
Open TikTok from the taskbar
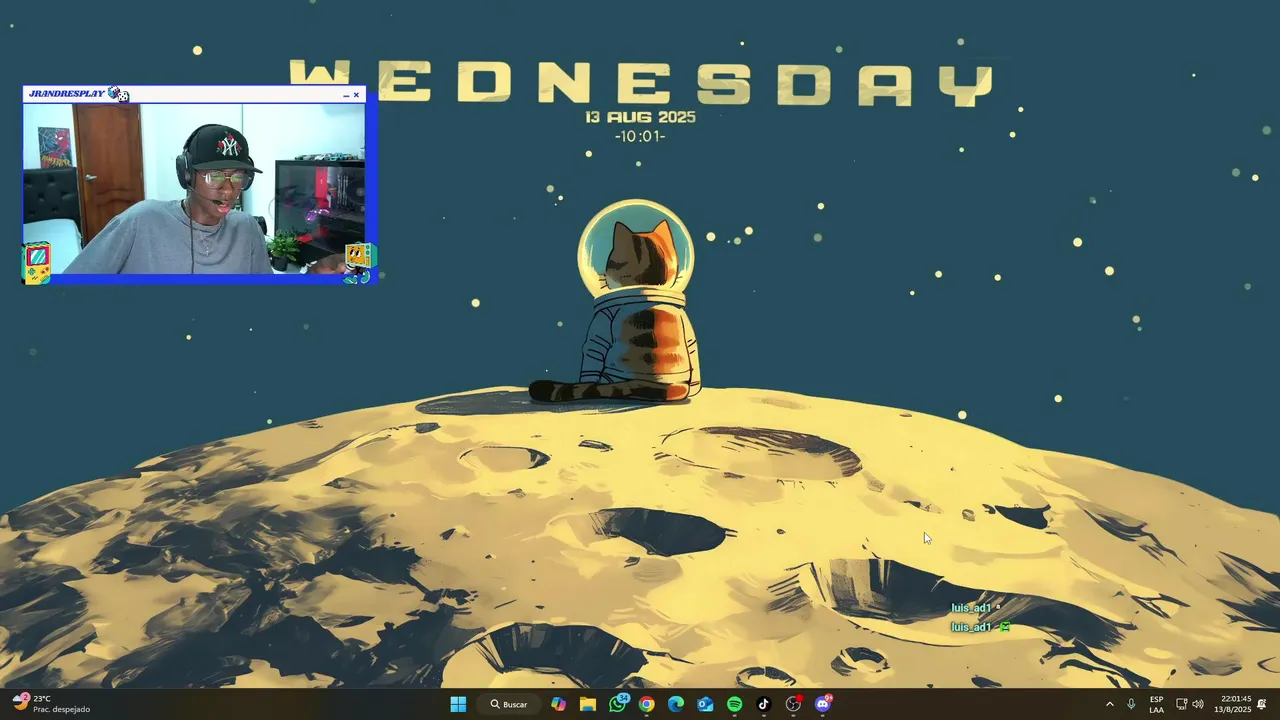764,704
